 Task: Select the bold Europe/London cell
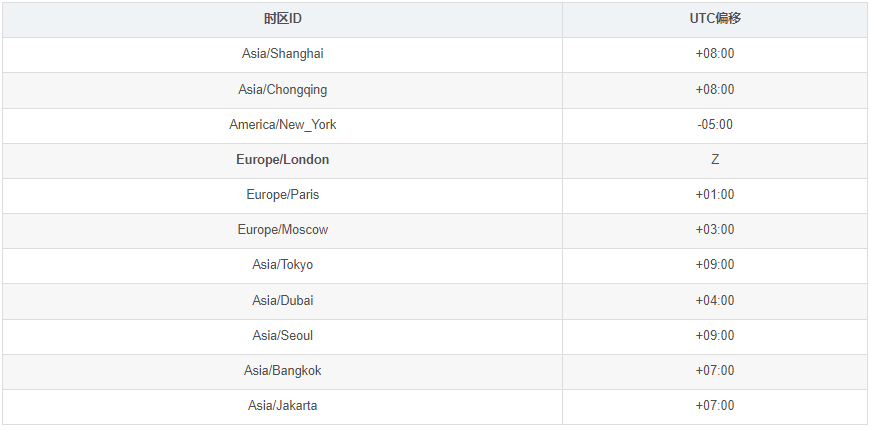283,160
